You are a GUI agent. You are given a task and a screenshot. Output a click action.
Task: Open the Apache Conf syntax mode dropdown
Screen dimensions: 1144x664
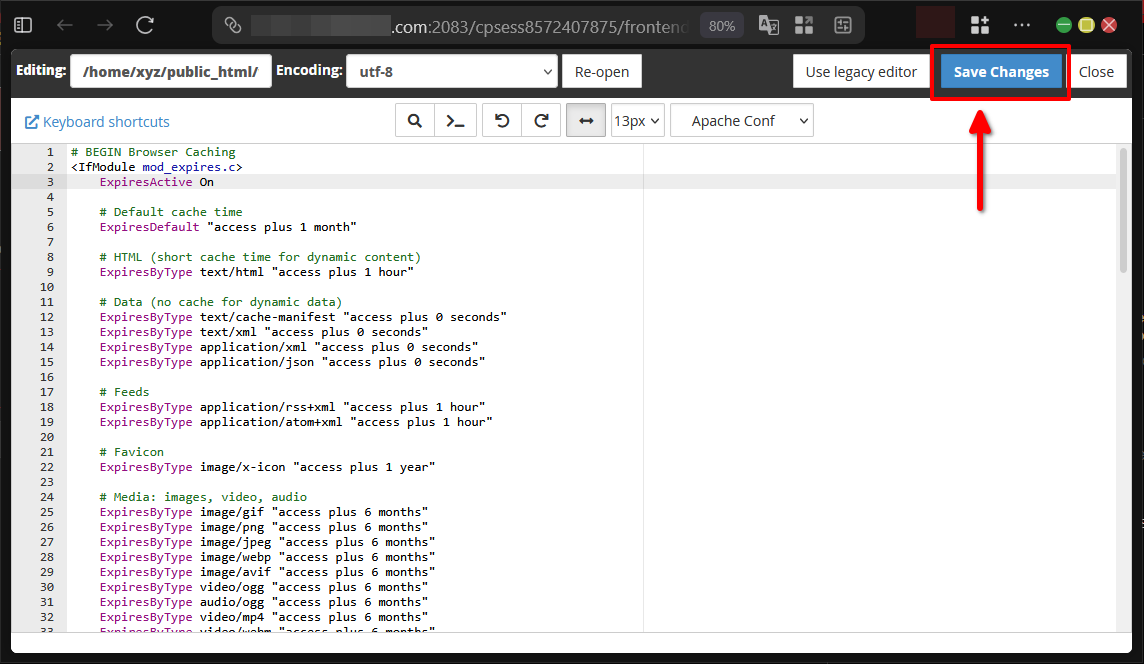click(741, 120)
